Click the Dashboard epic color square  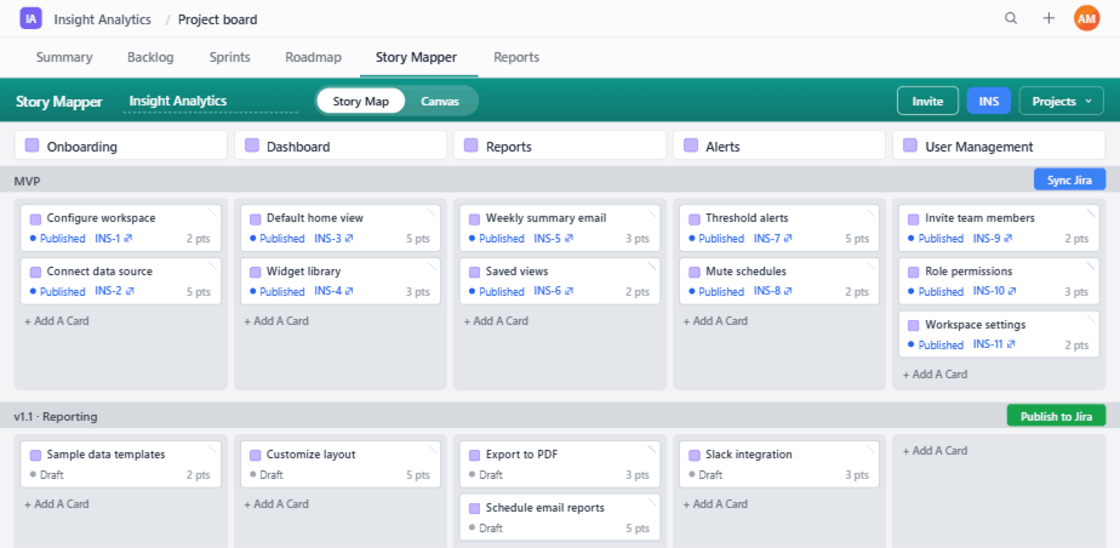[x=251, y=146]
